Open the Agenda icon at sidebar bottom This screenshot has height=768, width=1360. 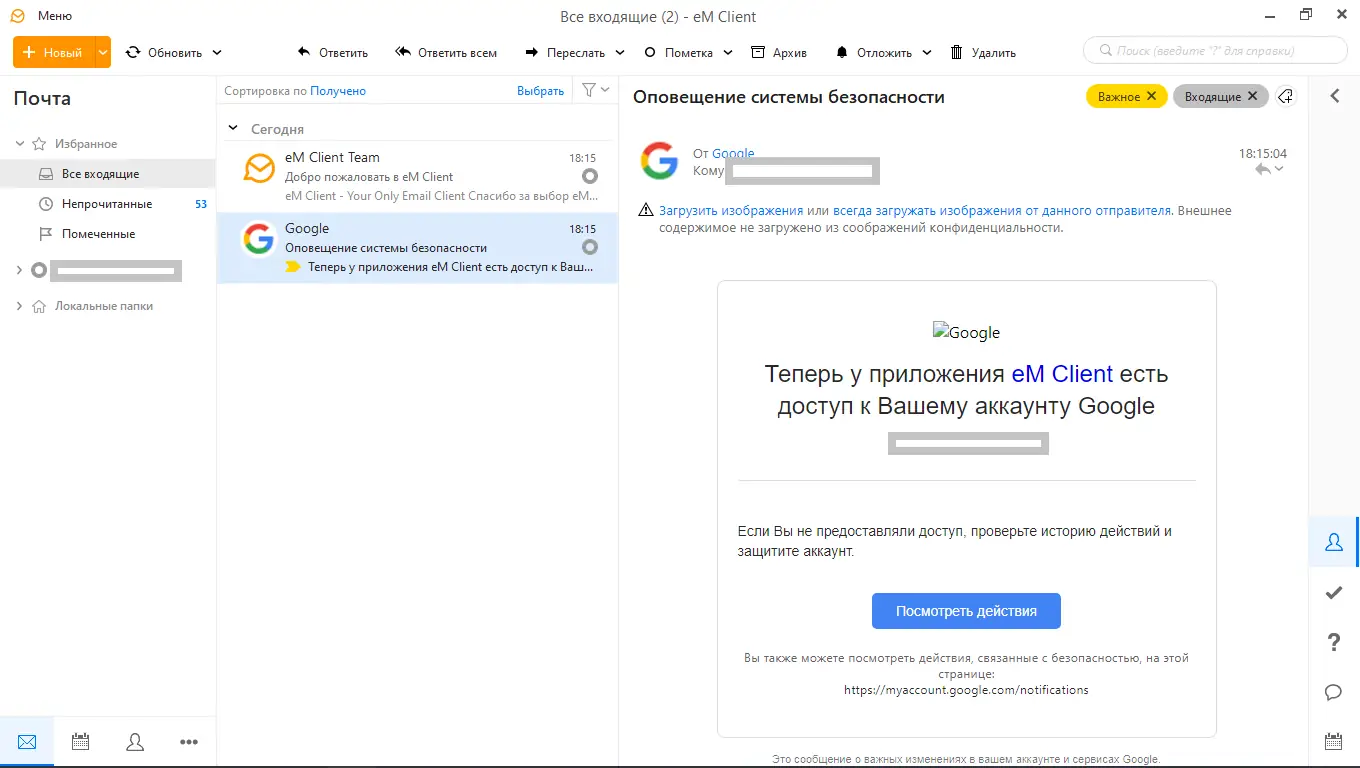click(1333, 741)
